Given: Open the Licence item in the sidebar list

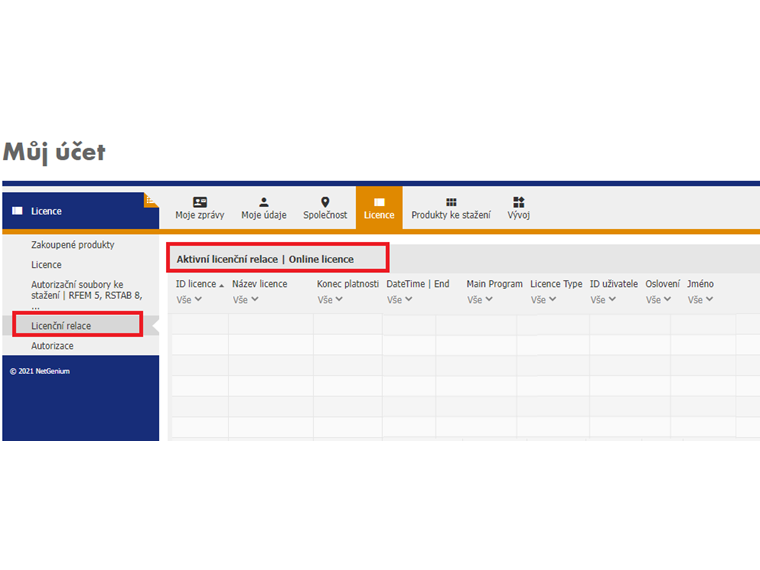Looking at the screenshot, I should (x=47, y=265).
